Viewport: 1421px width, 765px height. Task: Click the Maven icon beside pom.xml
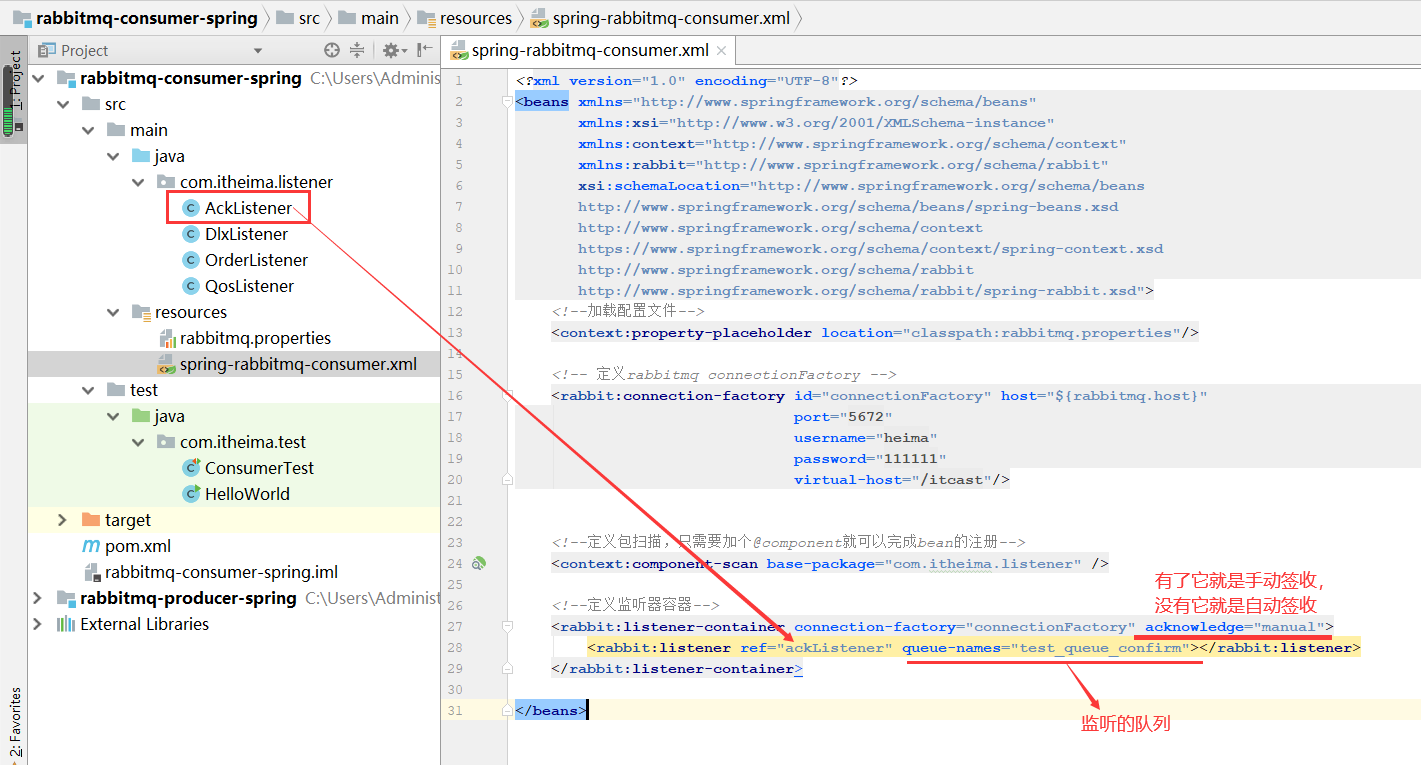[x=91, y=546]
